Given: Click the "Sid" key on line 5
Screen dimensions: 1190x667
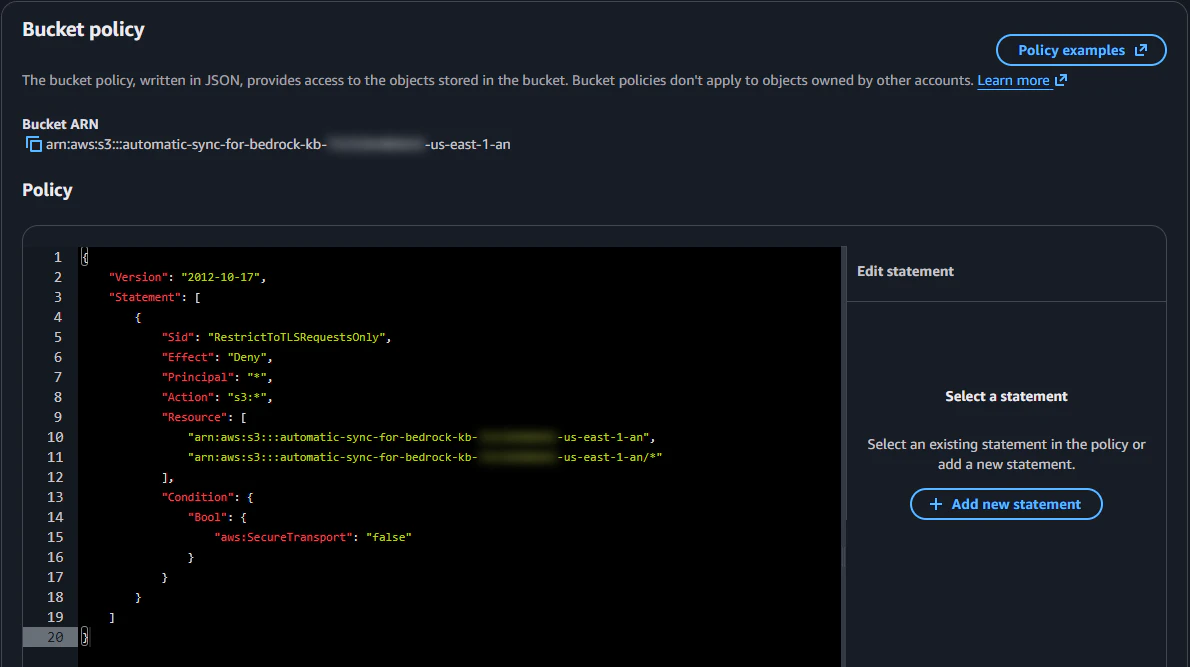Looking at the screenshot, I should click(178, 337).
